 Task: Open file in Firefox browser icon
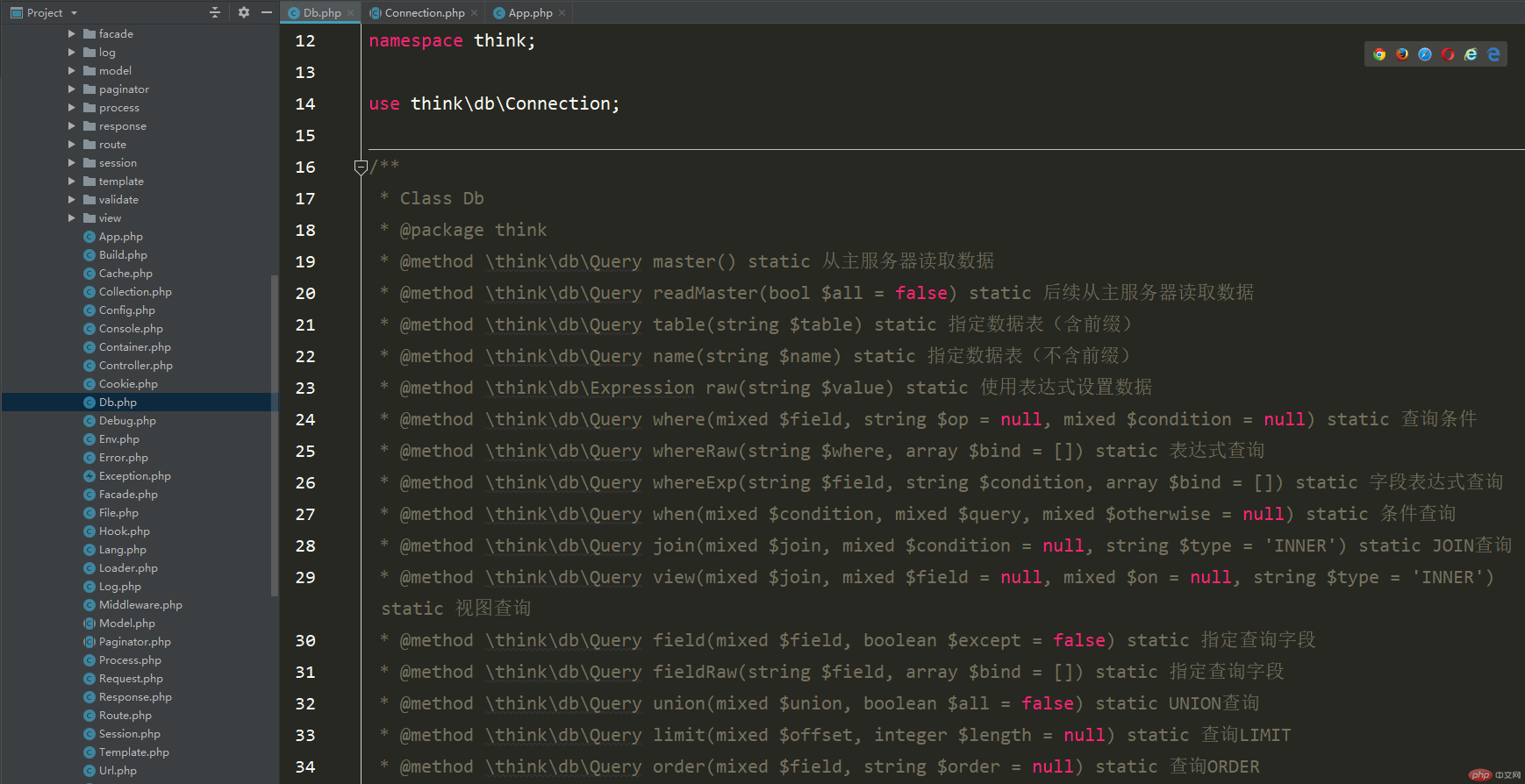click(x=1402, y=54)
